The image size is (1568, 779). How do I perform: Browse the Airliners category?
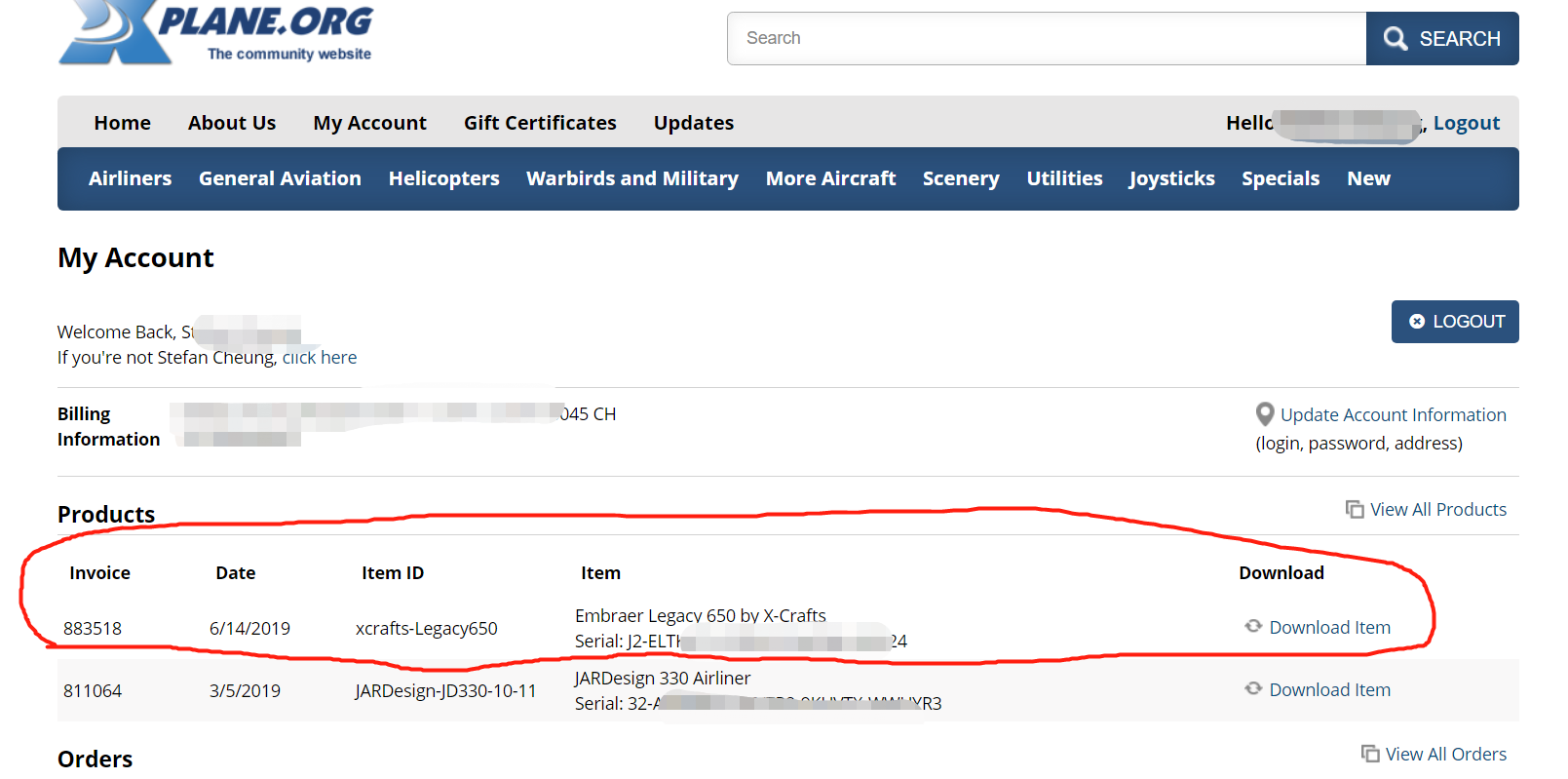(x=130, y=178)
